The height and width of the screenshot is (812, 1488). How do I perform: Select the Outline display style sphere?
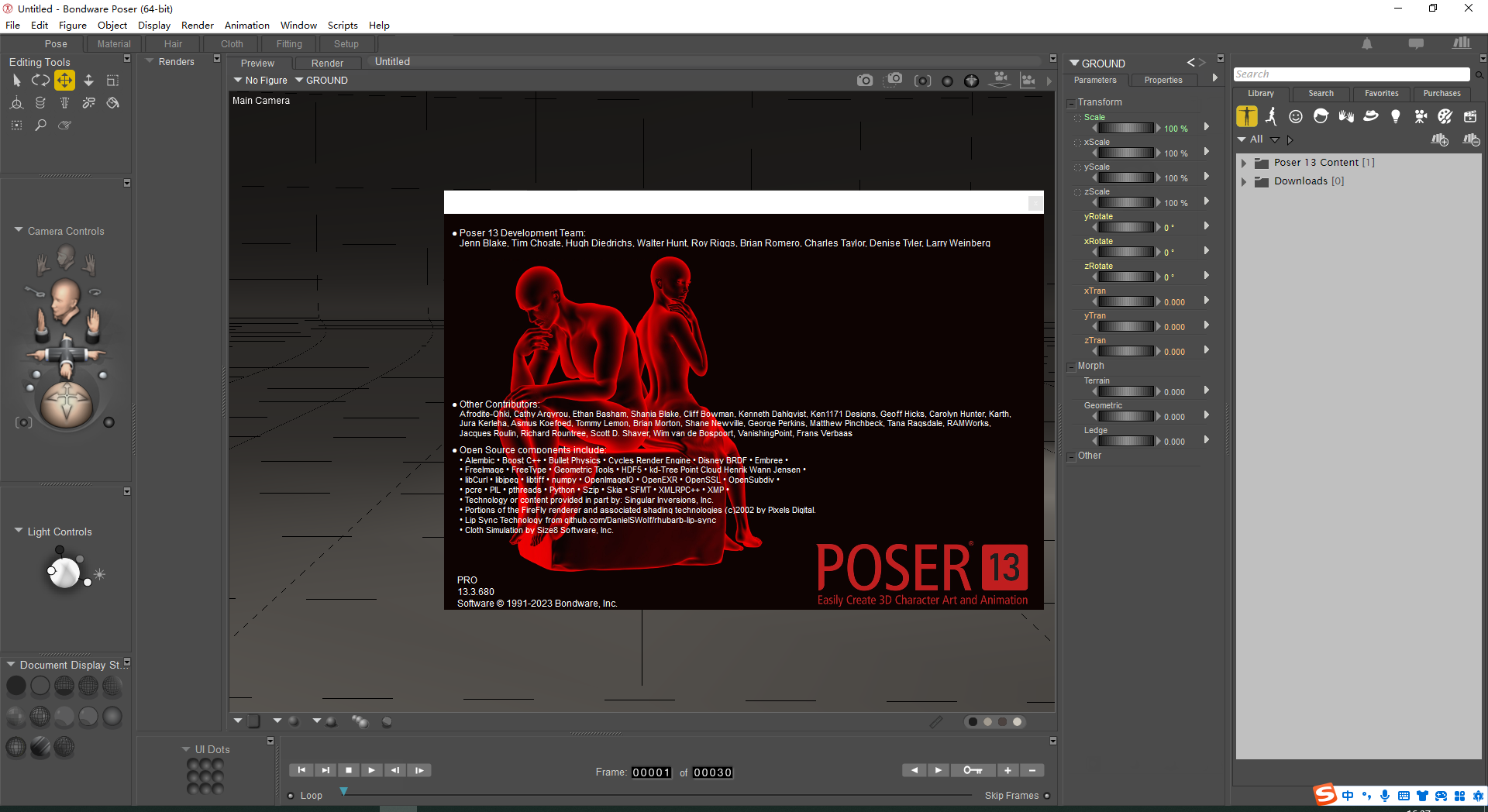click(40, 686)
